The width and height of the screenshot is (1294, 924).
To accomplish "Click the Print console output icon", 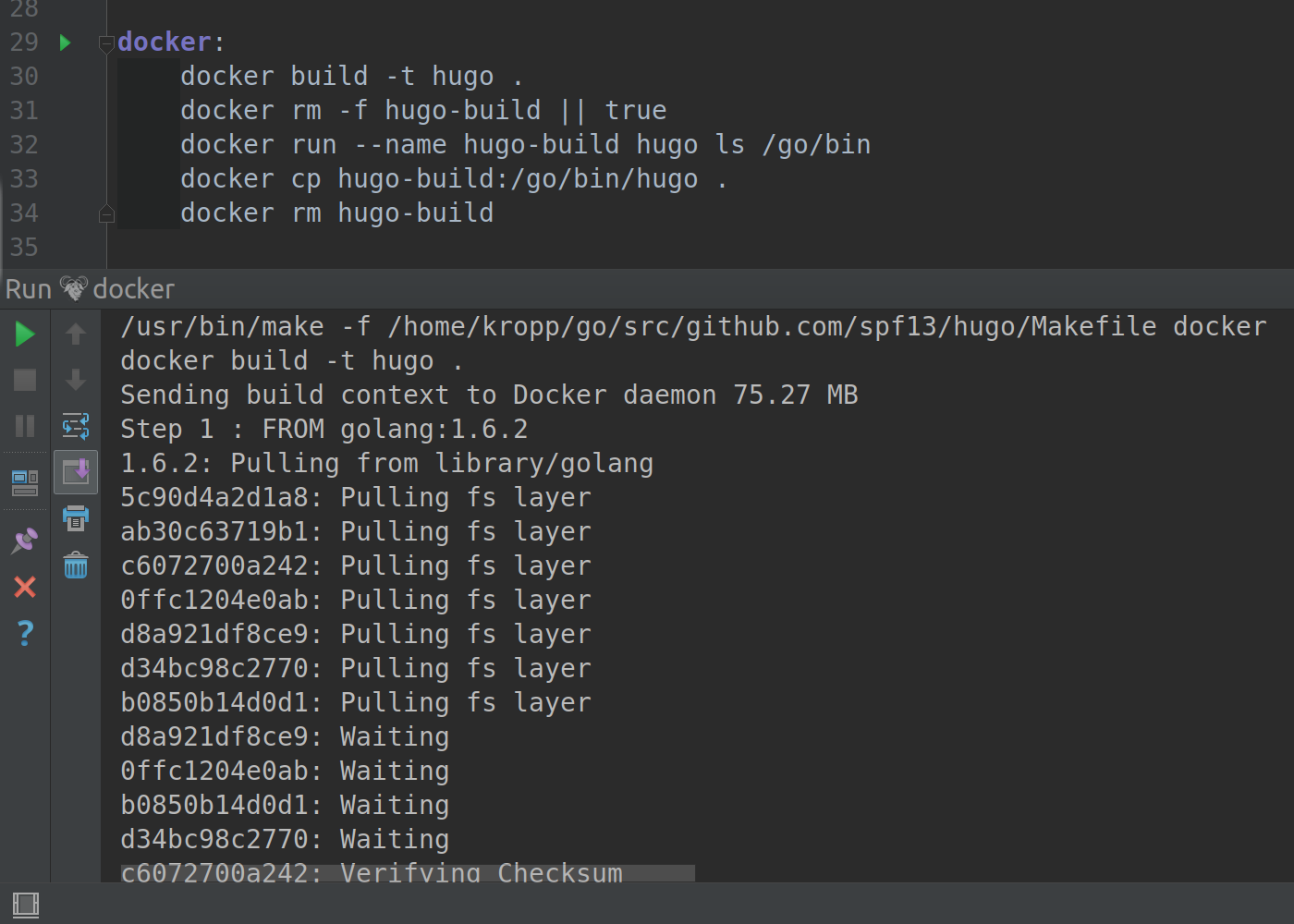I will point(76,518).
